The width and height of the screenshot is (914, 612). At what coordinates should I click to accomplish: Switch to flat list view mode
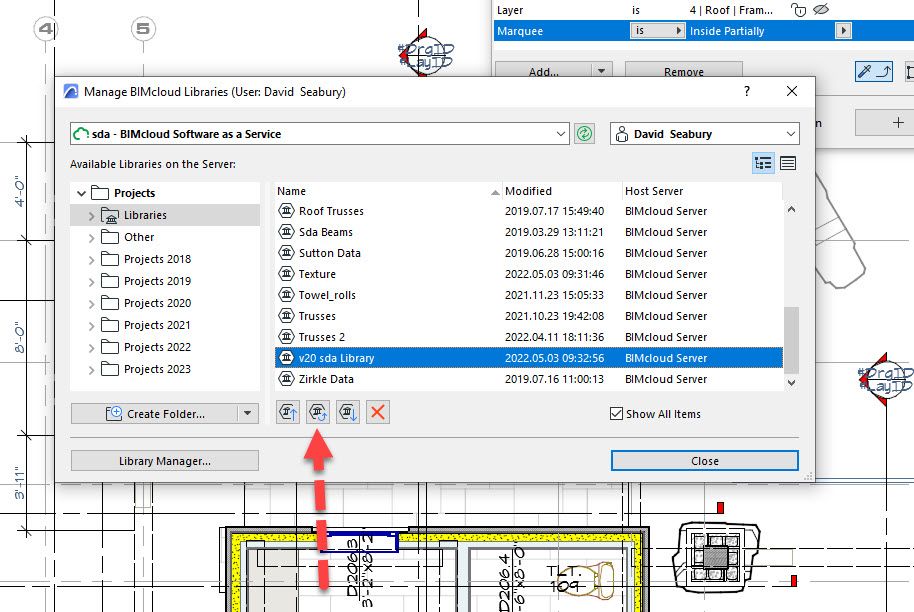pyautogui.click(x=788, y=164)
